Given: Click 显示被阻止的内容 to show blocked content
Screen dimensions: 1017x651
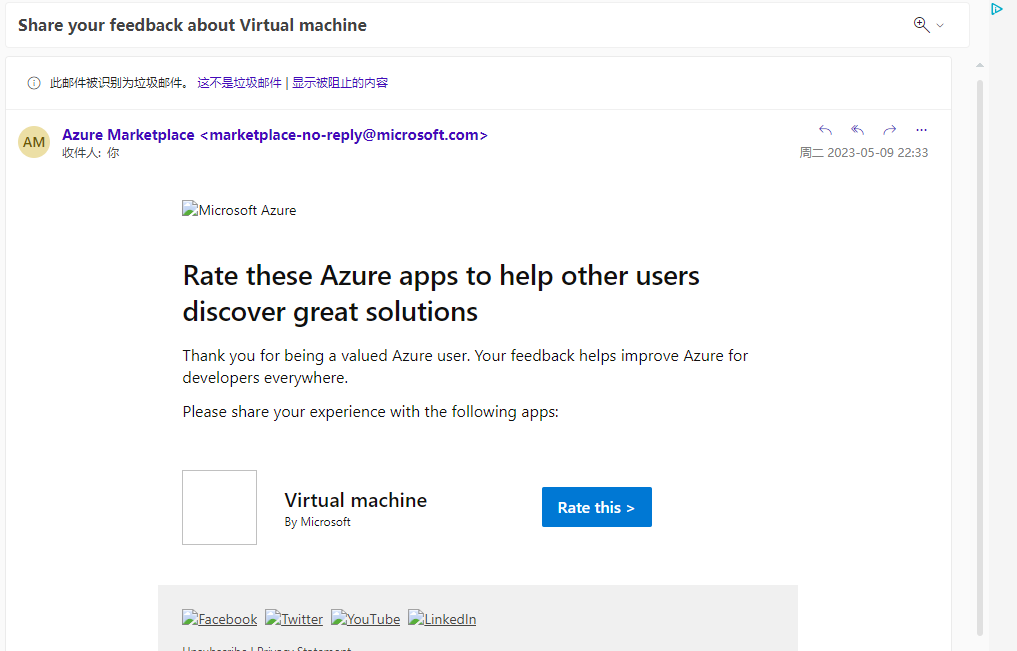Looking at the screenshot, I should pyautogui.click(x=340, y=83).
